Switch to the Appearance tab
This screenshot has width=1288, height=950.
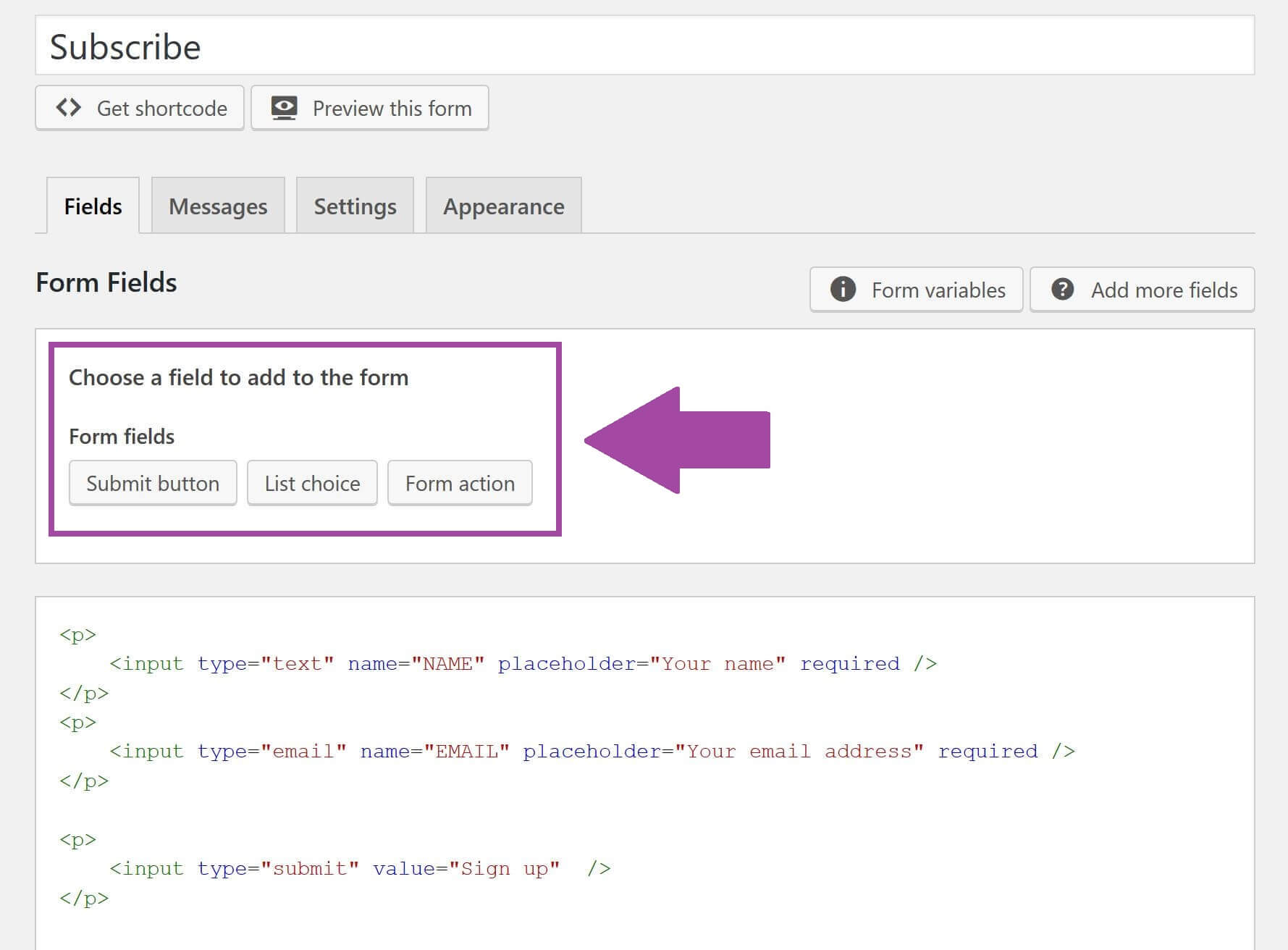click(x=503, y=206)
